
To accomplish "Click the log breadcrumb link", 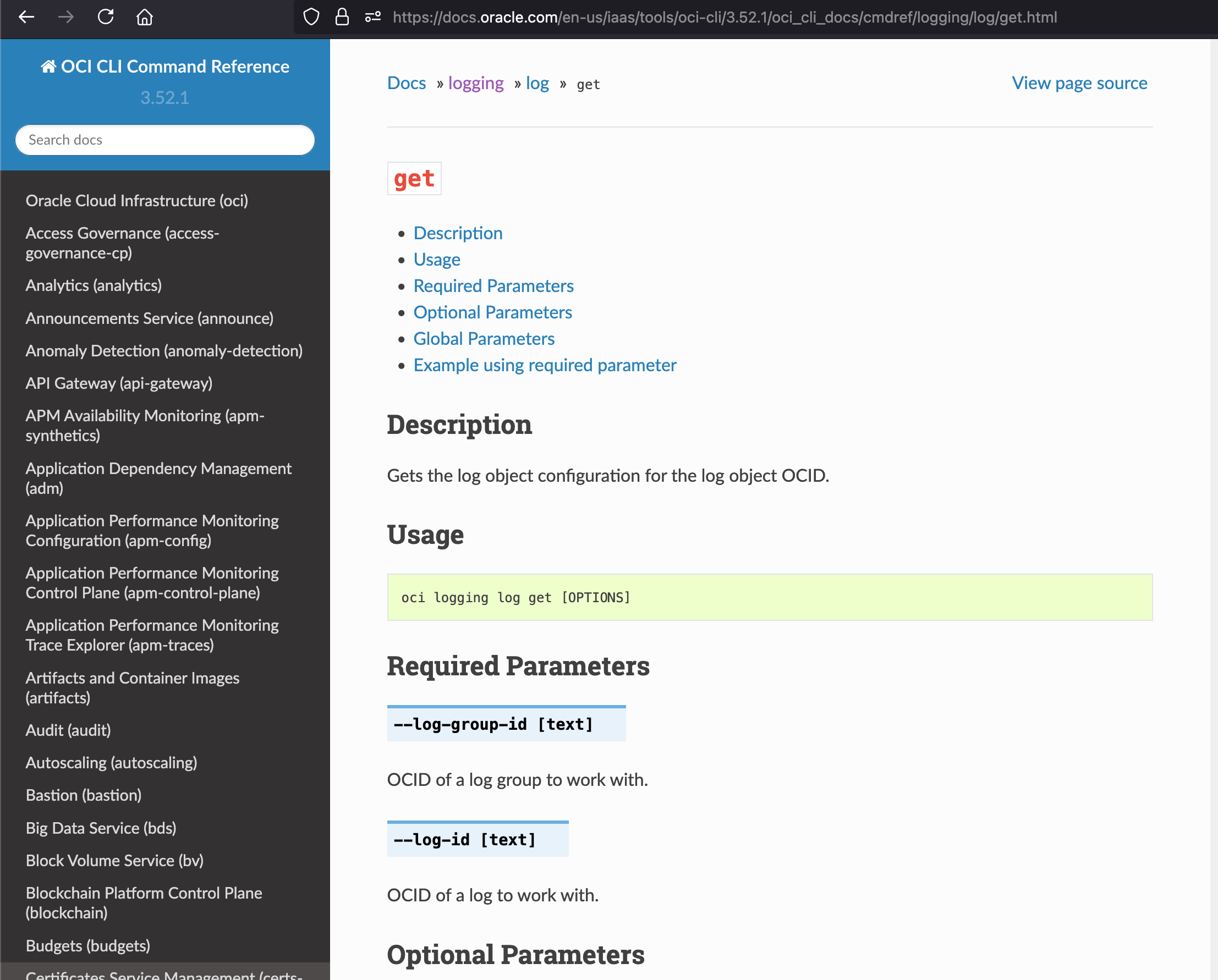I will pos(537,83).
